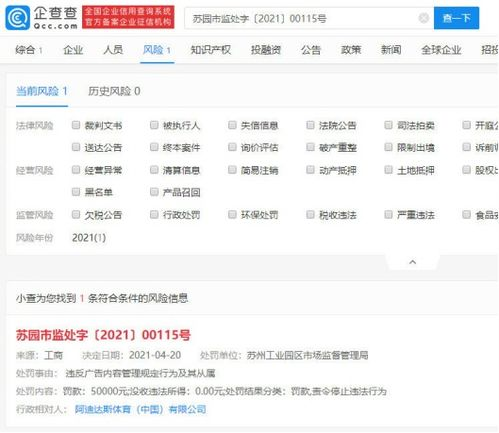Check the 黑名单 checkbox
Image resolution: width=499 pixels, height=433 pixels.
pyautogui.click(x=76, y=192)
